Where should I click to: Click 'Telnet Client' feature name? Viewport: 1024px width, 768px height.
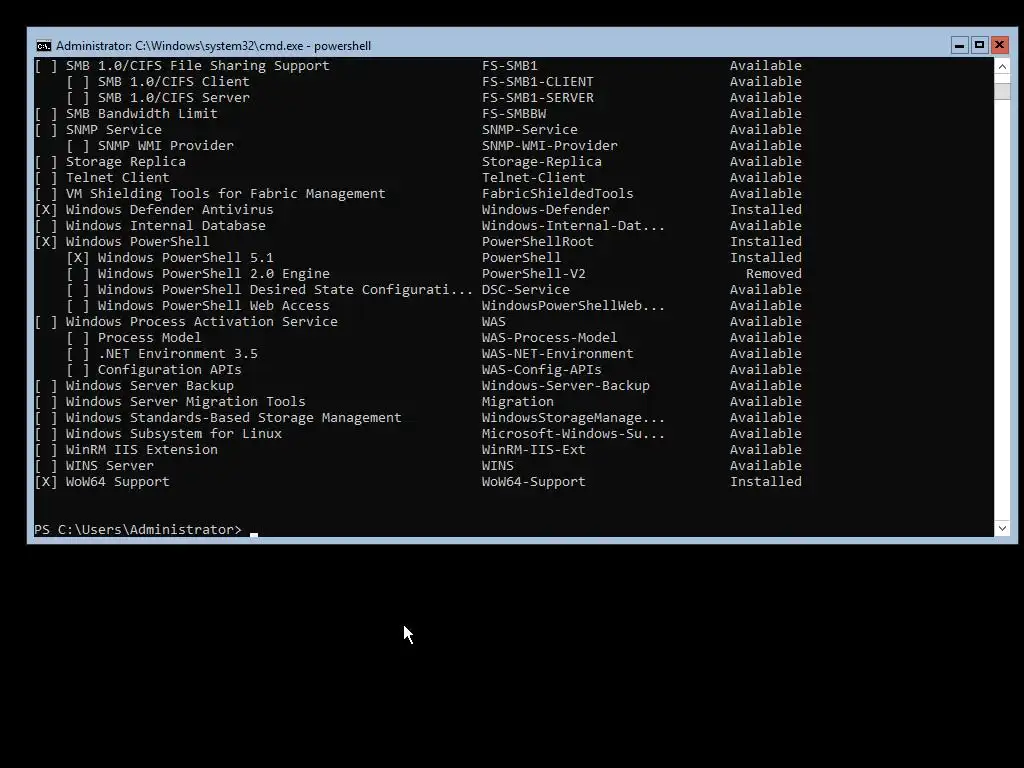tap(118, 178)
